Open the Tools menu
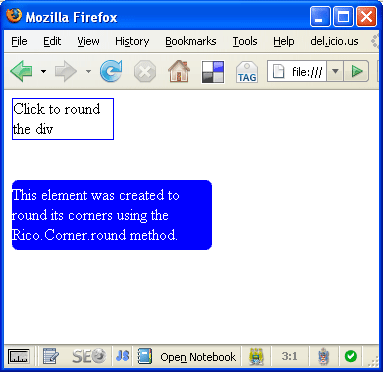This screenshot has height=372, width=383. click(x=245, y=41)
